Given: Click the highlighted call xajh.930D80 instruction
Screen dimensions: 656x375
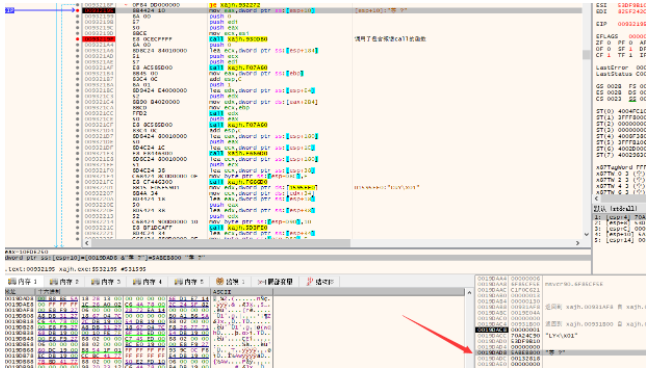Looking at the screenshot, I should [238, 39].
